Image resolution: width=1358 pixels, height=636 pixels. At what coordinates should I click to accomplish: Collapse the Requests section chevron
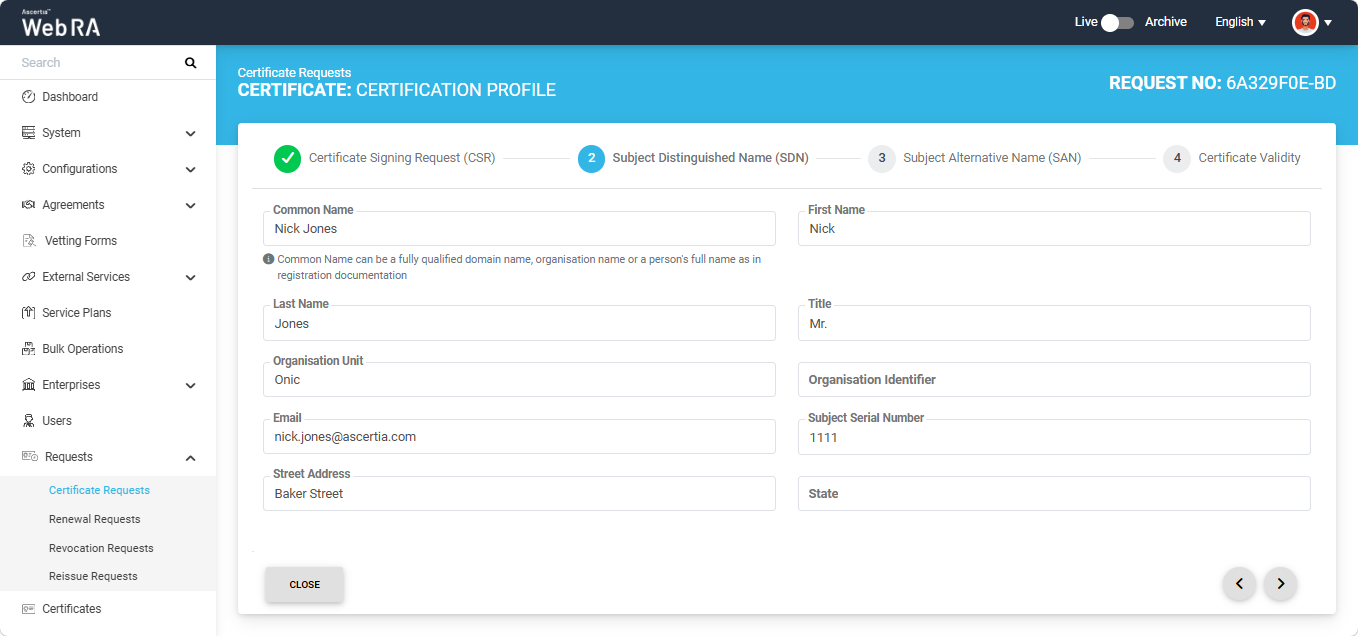(191, 458)
